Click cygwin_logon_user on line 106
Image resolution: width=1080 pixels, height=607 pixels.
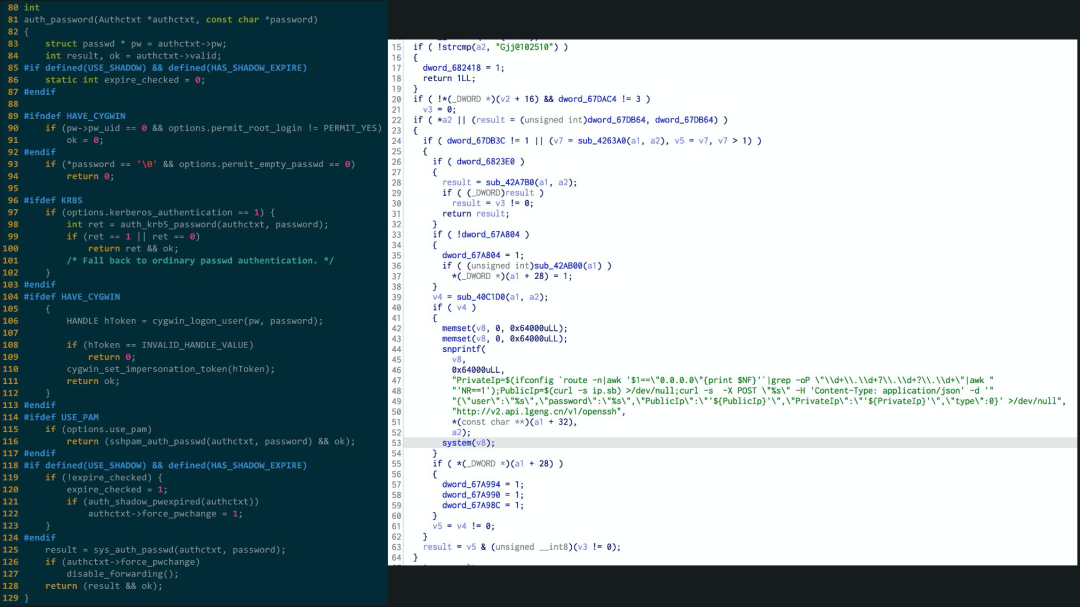[x=198, y=321]
